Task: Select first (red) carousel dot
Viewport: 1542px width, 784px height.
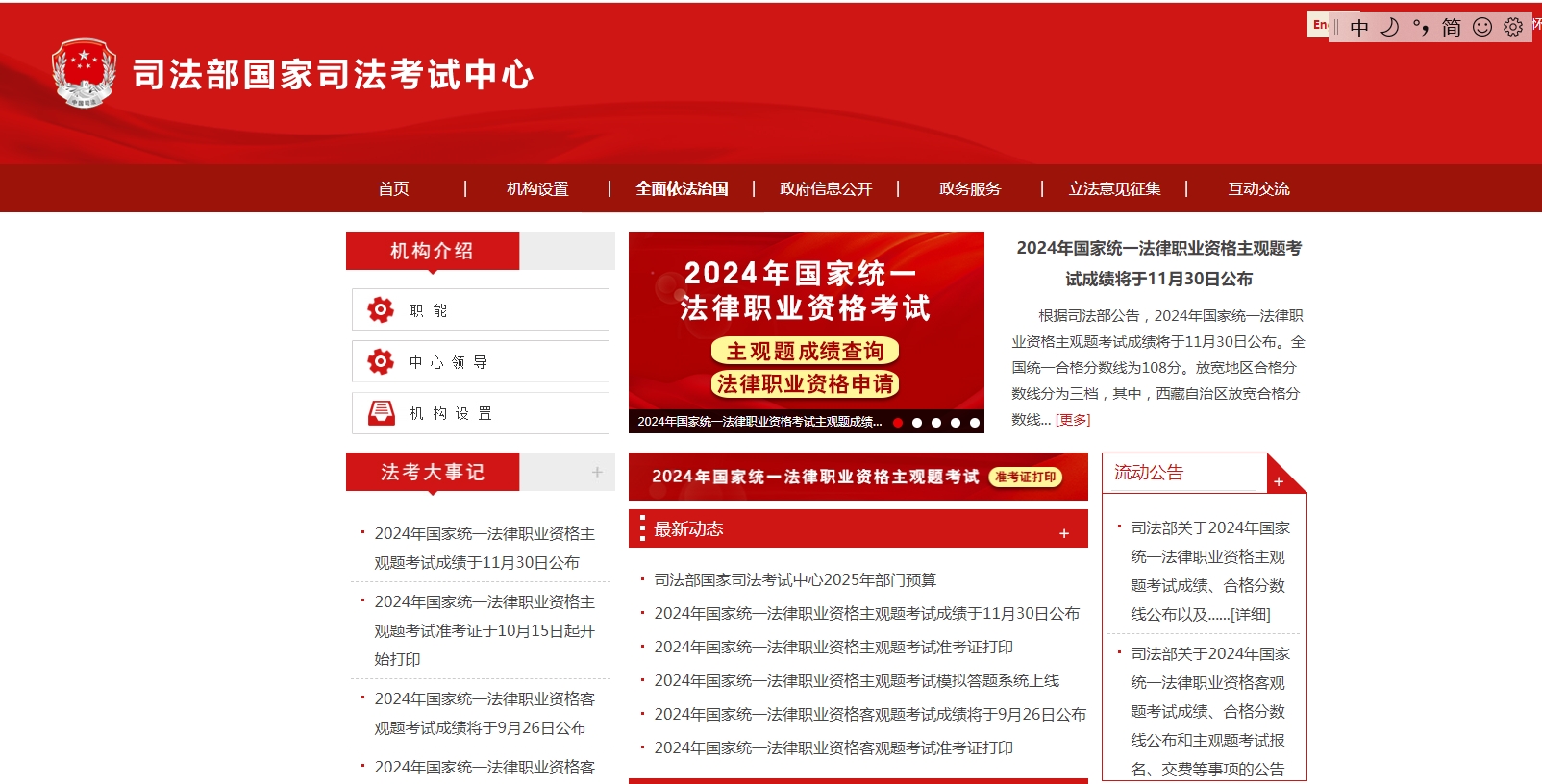Action: click(898, 422)
